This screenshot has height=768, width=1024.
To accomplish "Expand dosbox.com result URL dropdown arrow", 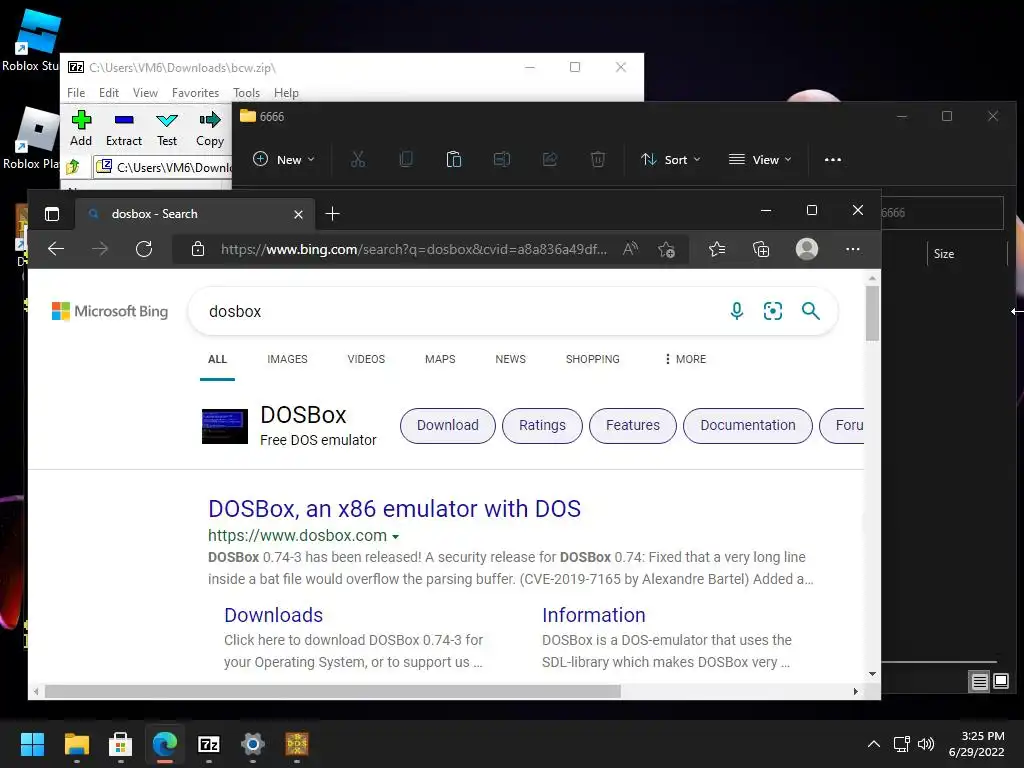I will pos(395,537).
